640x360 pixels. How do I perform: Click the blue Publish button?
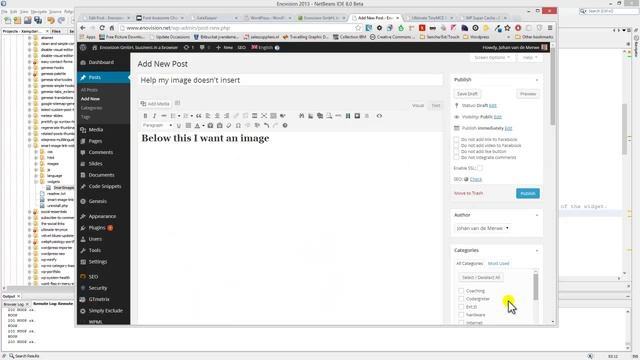pos(528,193)
